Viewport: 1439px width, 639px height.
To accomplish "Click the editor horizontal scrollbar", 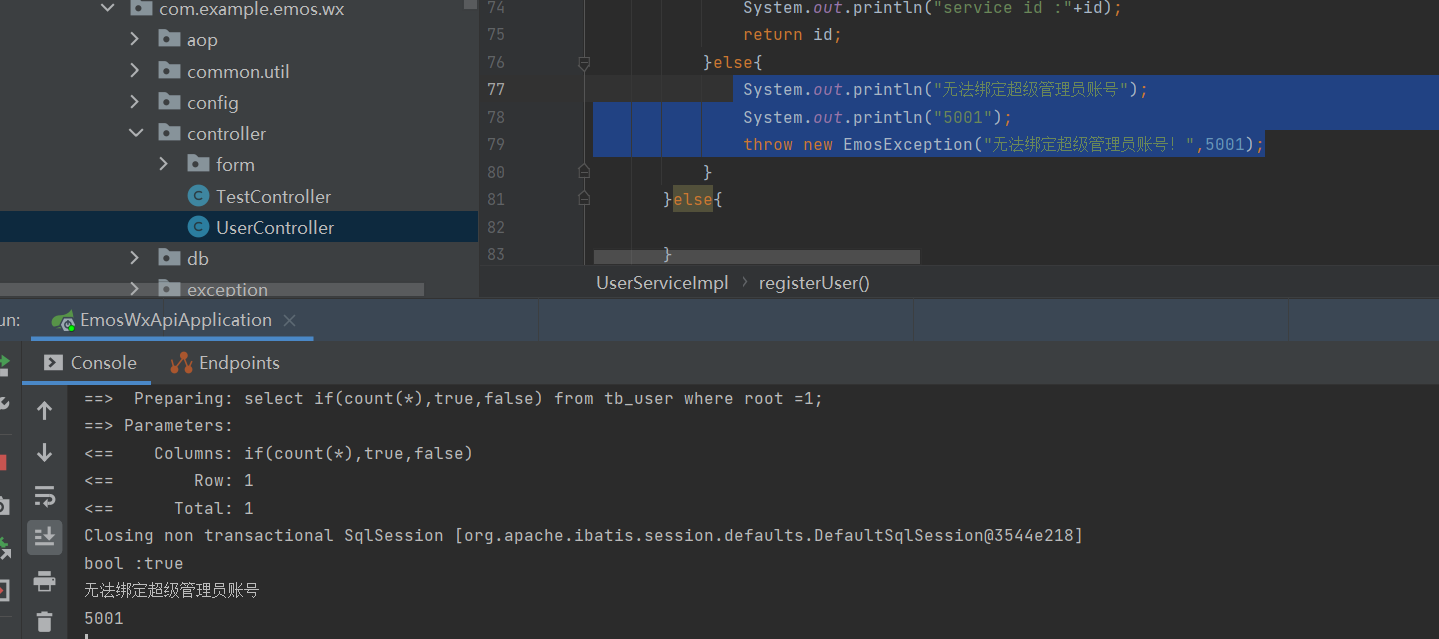I will [x=756, y=257].
